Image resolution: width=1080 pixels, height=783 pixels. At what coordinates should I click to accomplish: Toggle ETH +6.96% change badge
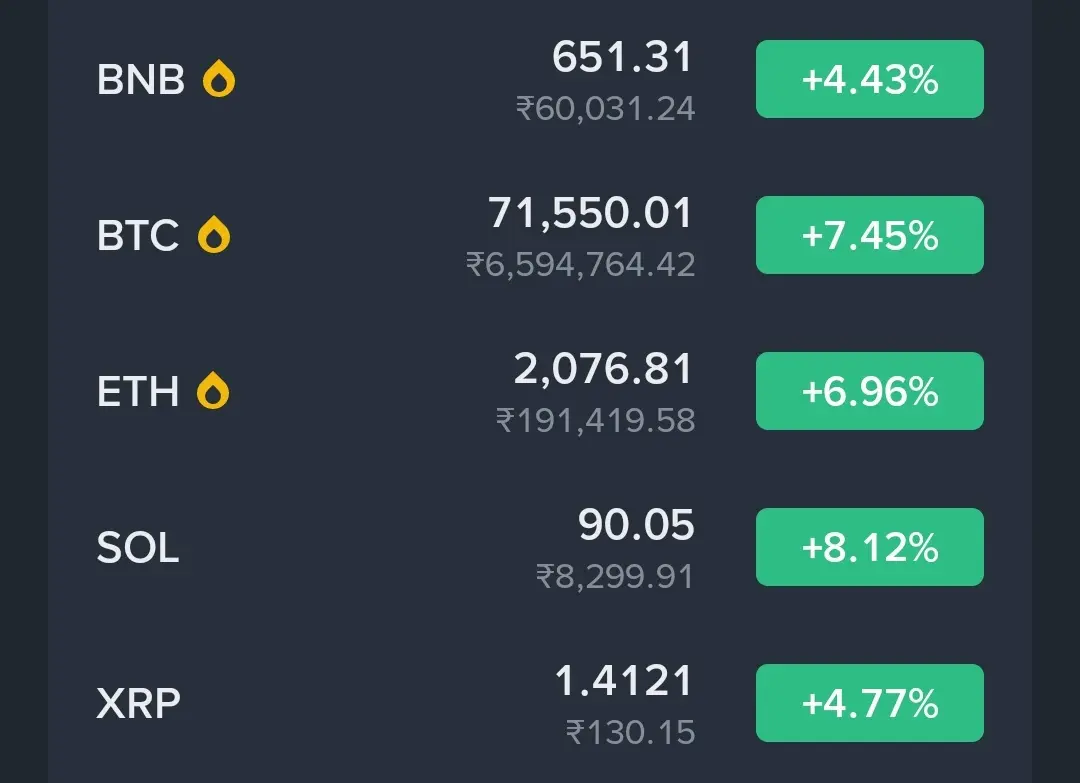pyautogui.click(x=869, y=391)
